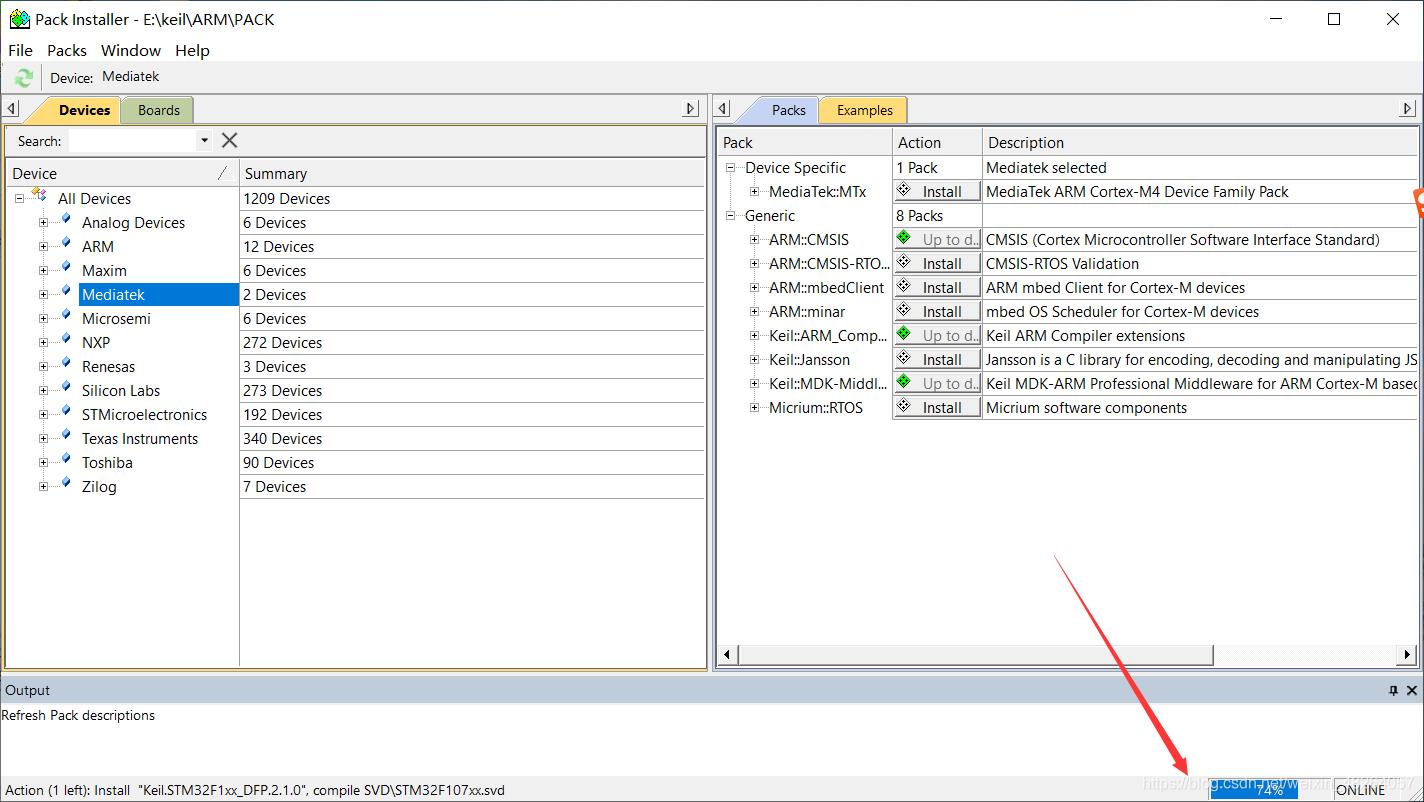Install the Keil::Jansson pack
The height and width of the screenshot is (802, 1424).
(937, 360)
